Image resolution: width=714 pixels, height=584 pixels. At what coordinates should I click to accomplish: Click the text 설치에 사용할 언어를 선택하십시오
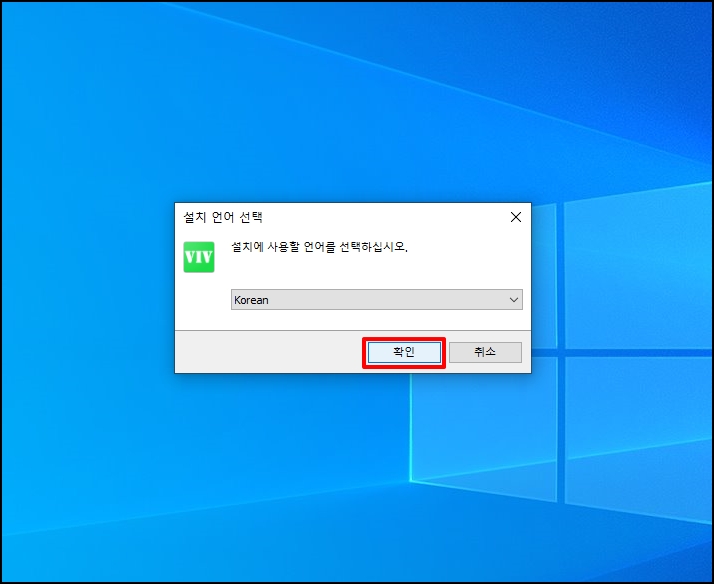pos(319,247)
